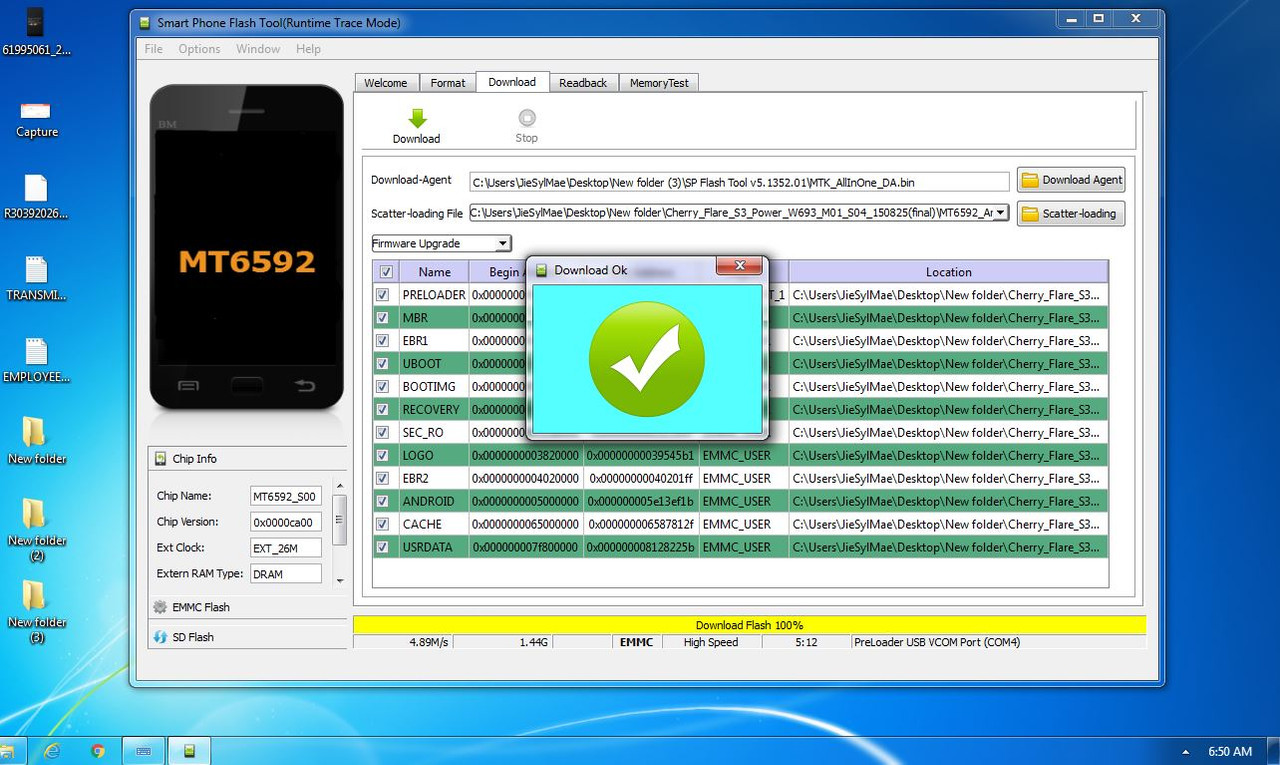Screen dimensions: 1280x765
Task: Click the green Download arrow icon
Action: 418,118
